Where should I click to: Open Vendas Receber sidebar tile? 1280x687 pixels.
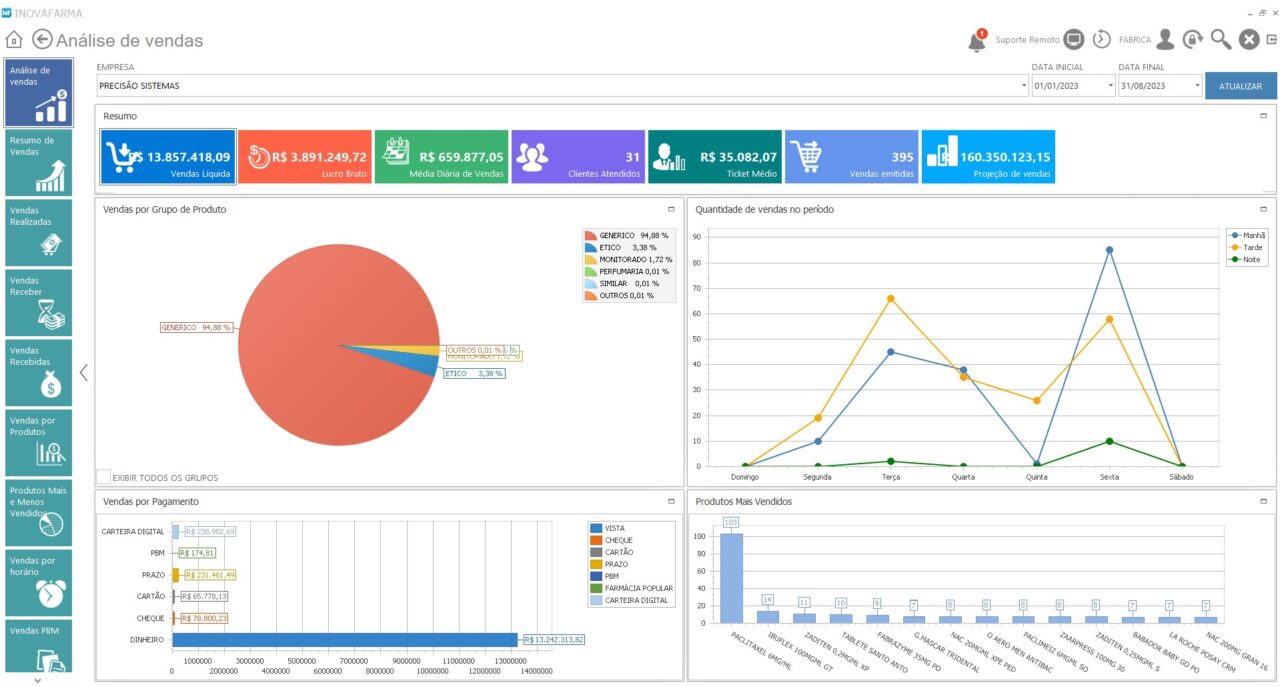(x=39, y=302)
